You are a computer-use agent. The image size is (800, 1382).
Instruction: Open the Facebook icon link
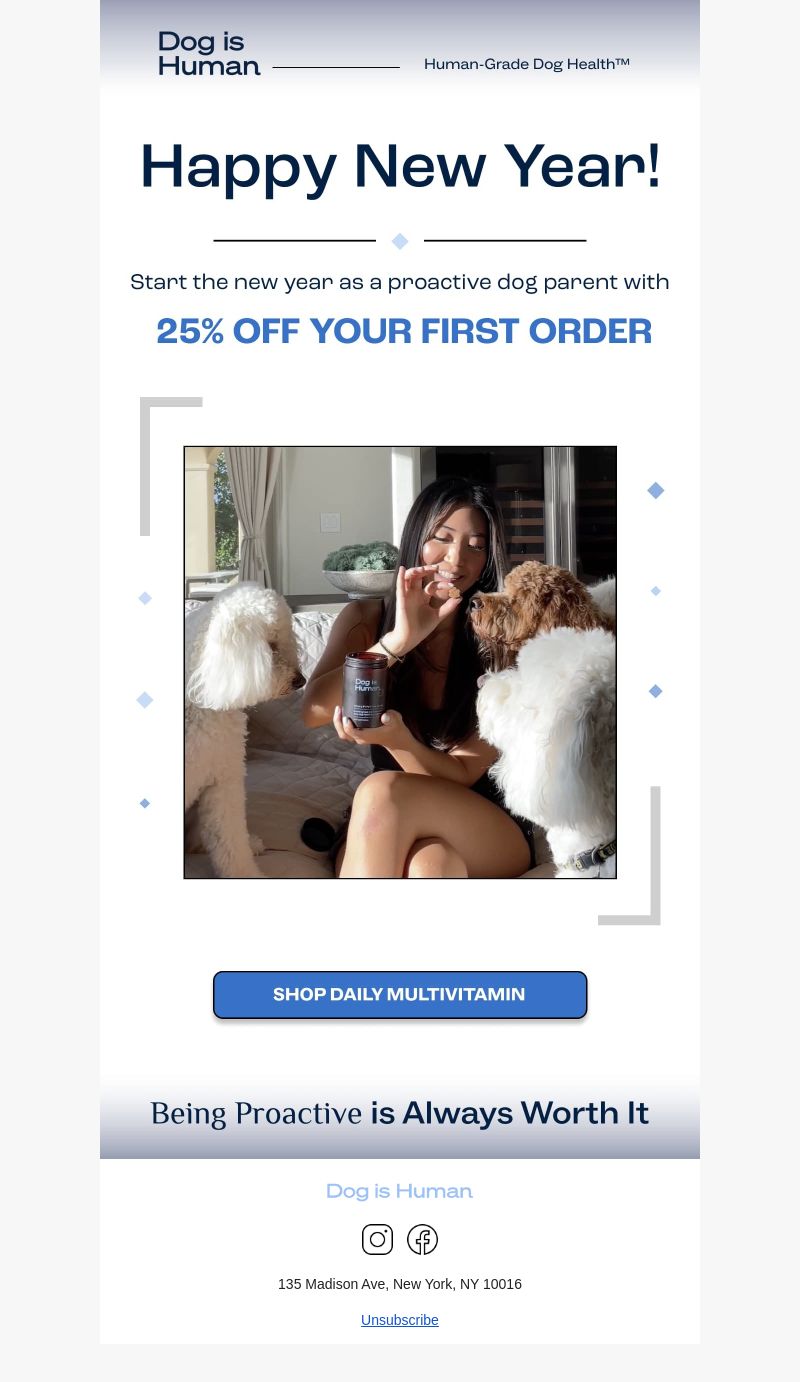pos(422,1239)
